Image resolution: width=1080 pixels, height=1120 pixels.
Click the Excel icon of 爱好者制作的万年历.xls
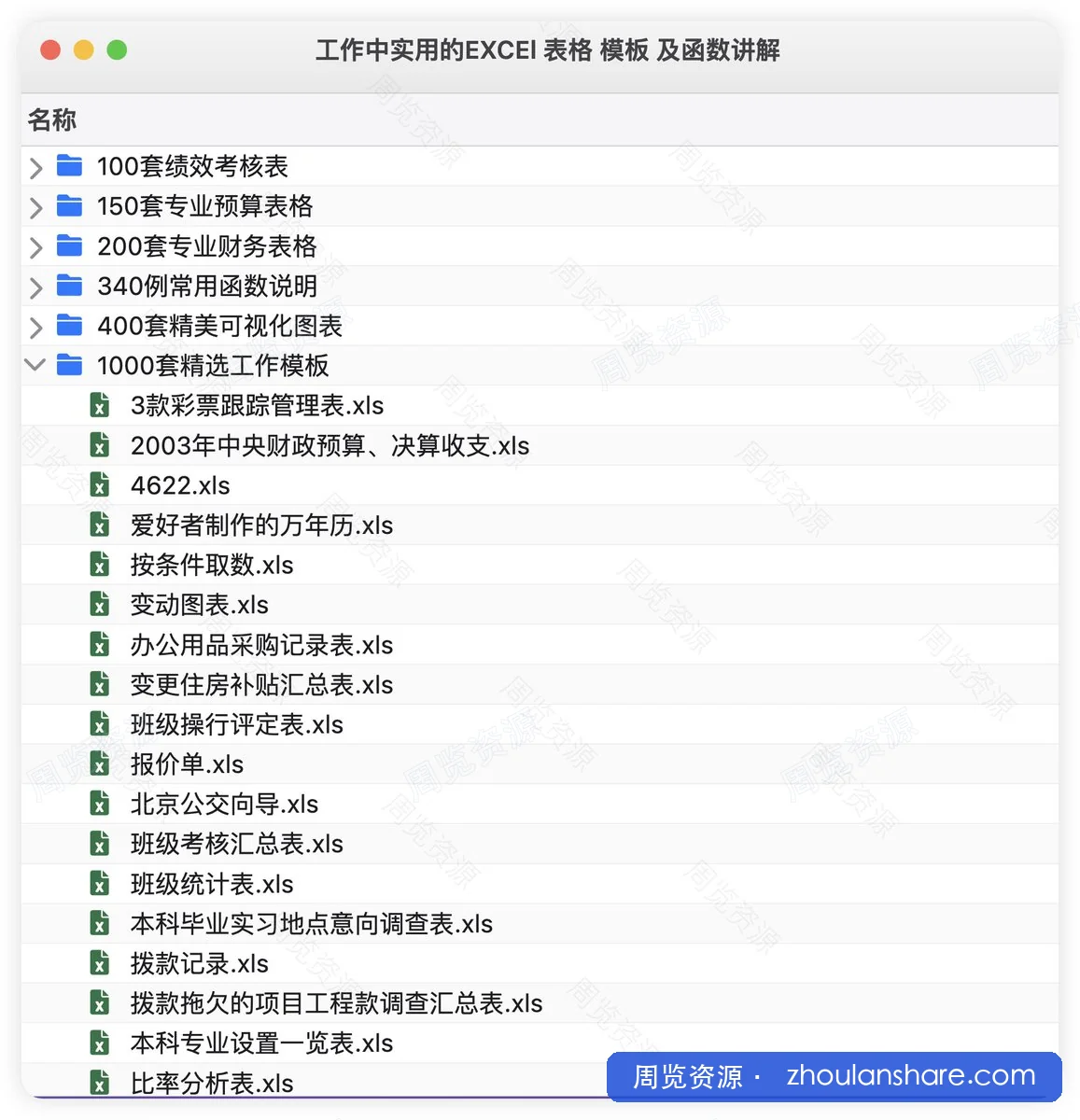pos(99,525)
